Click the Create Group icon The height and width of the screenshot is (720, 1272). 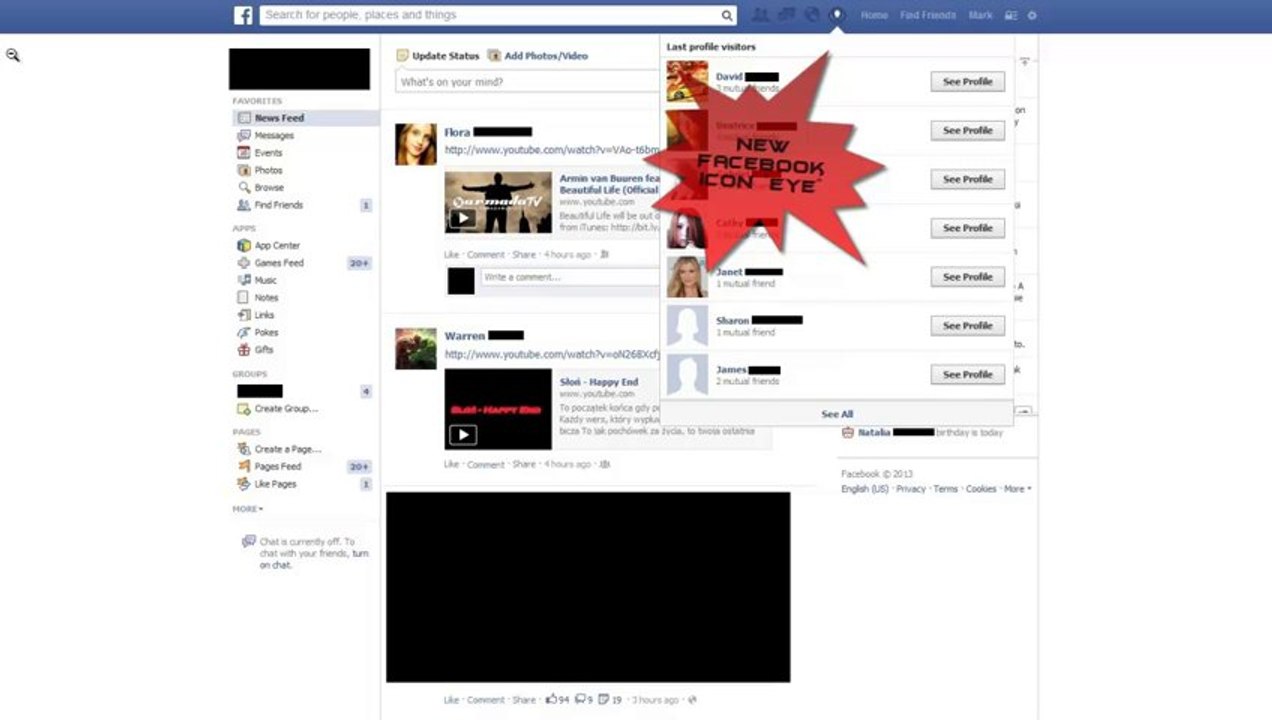(x=244, y=409)
